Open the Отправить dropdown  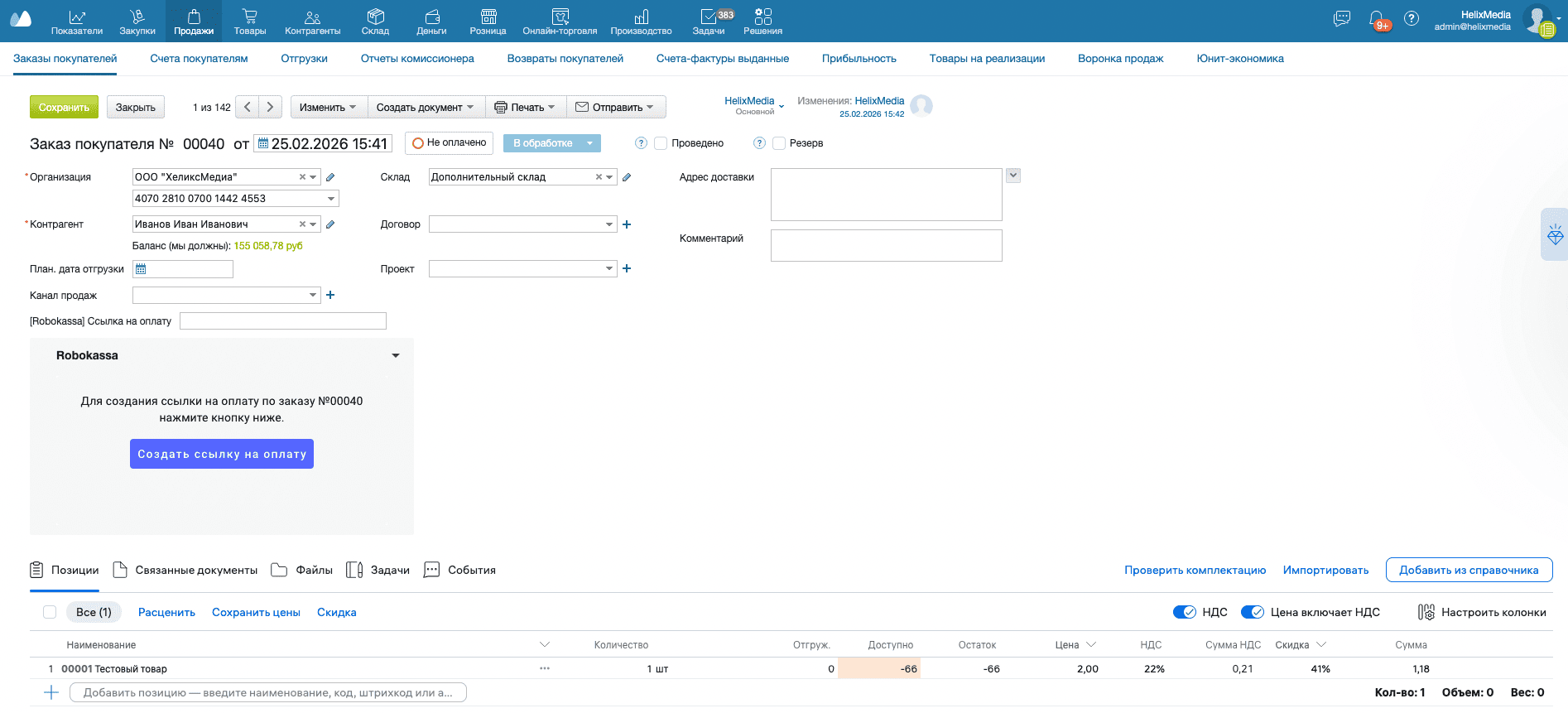click(x=615, y=107)
